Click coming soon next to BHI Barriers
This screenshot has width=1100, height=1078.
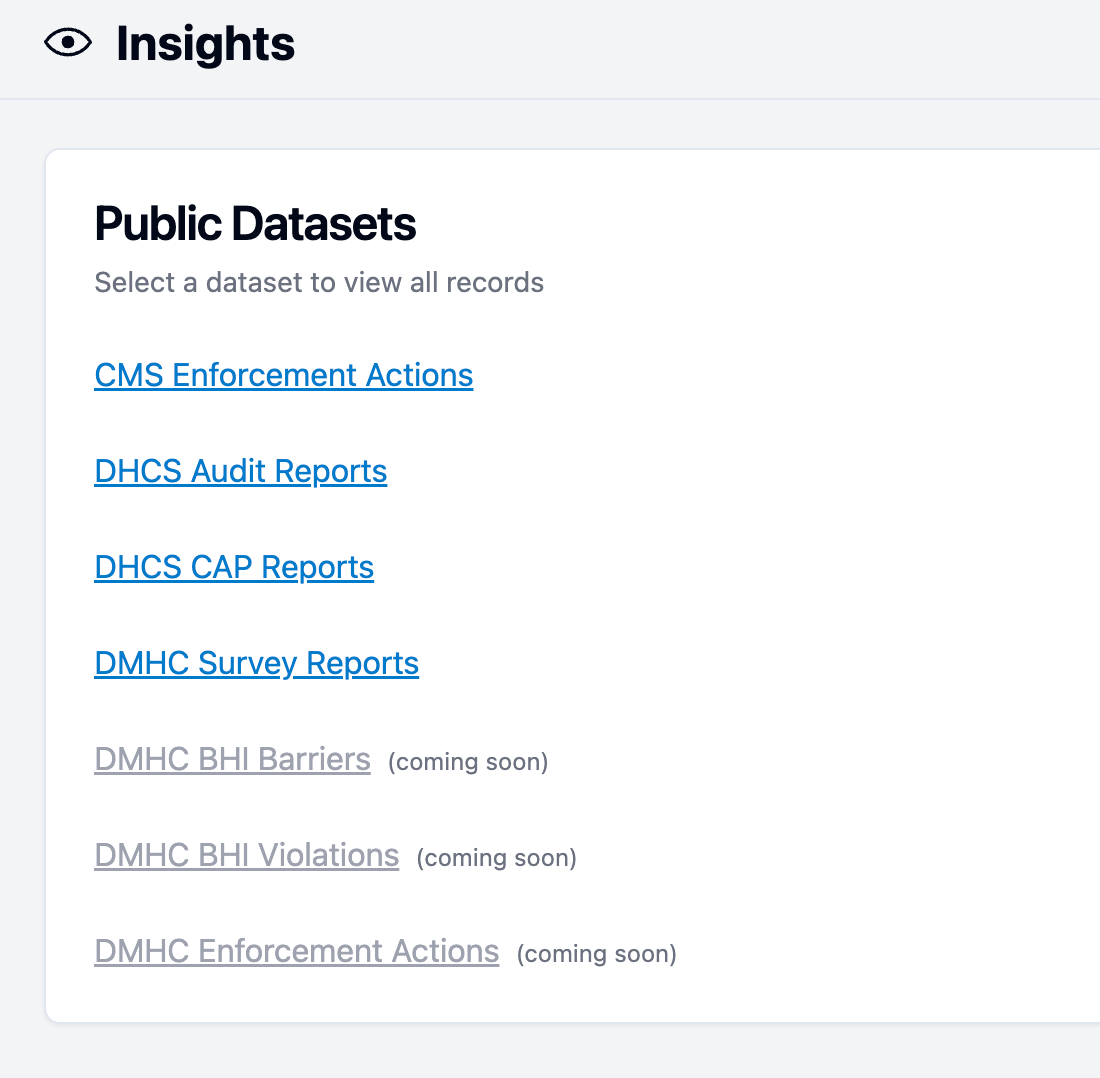[467, 762]
